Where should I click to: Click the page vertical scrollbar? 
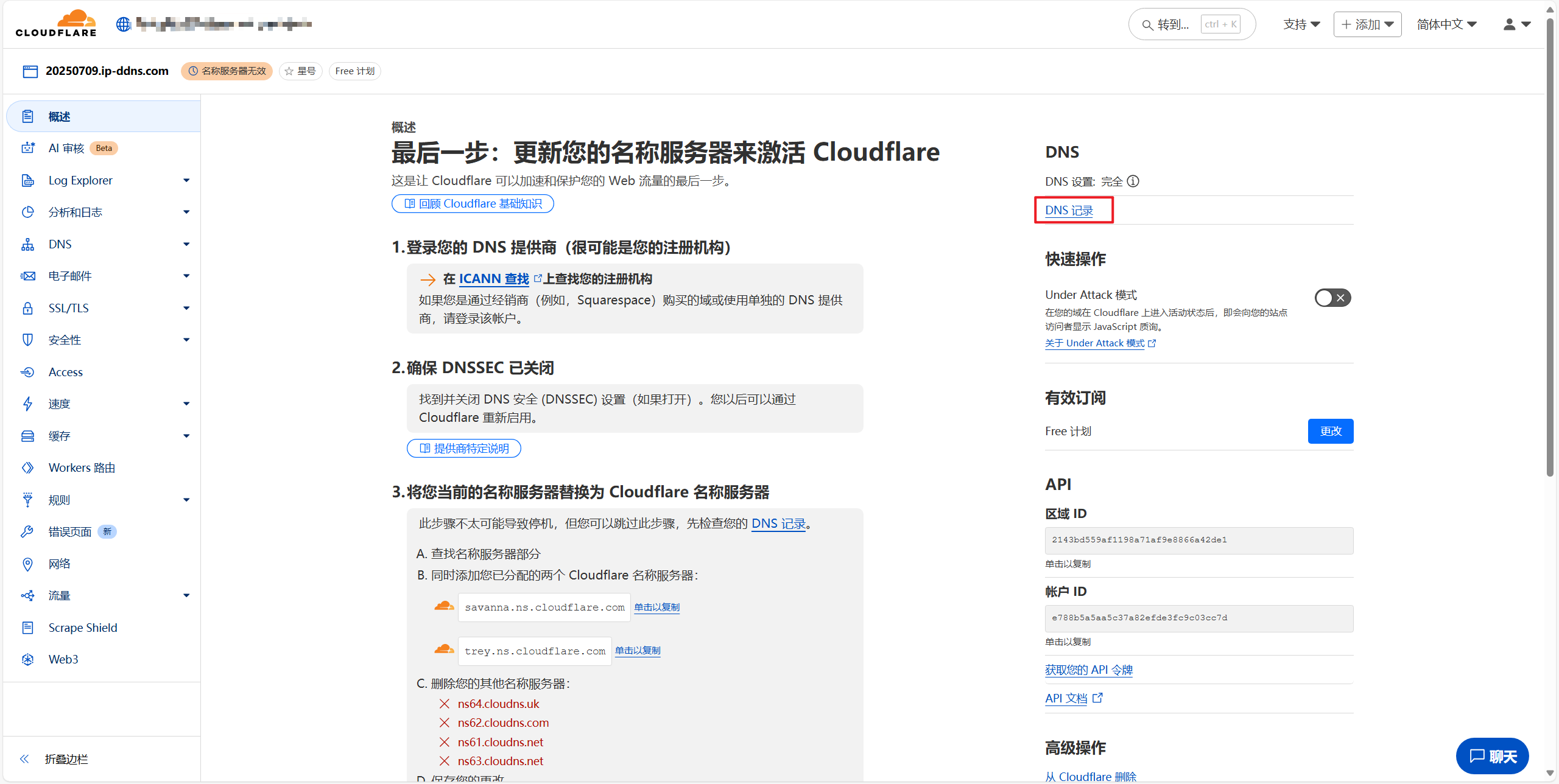tap(1550, 247)
